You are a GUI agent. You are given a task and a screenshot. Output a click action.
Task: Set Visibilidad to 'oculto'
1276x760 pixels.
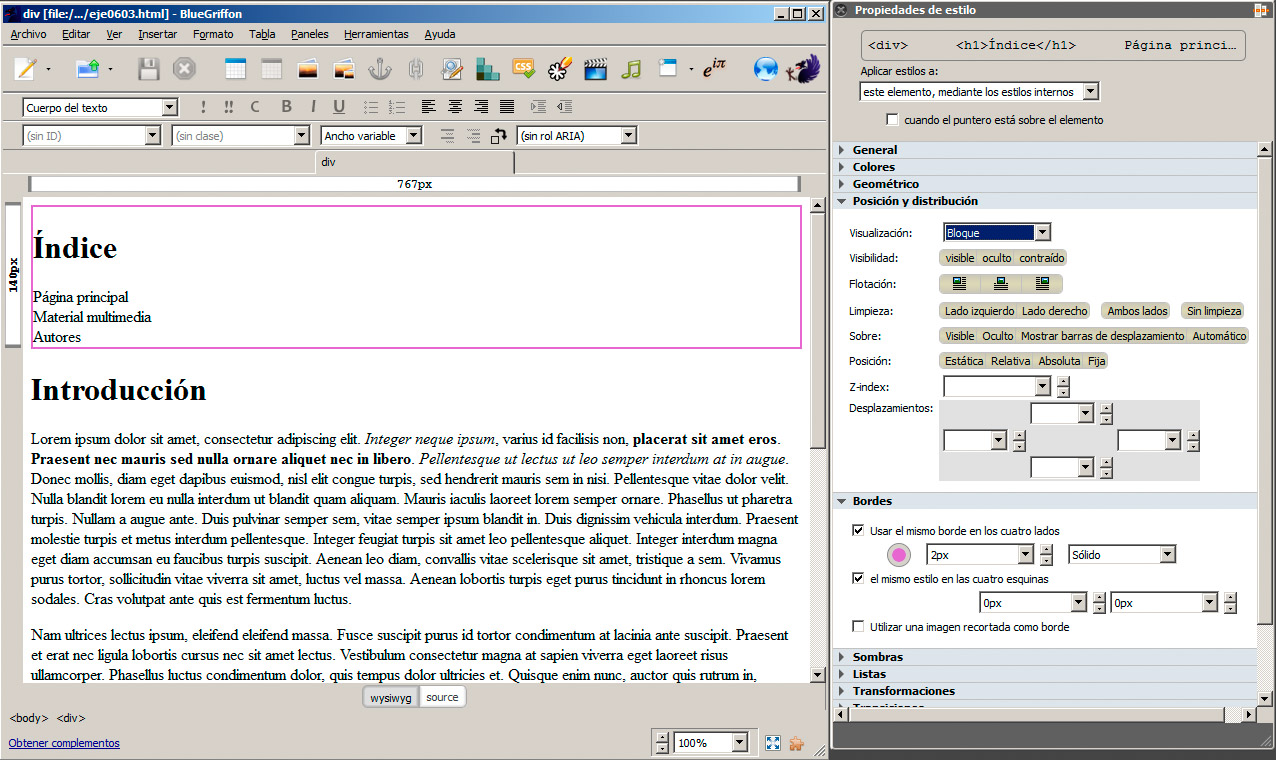pos(997,258)
